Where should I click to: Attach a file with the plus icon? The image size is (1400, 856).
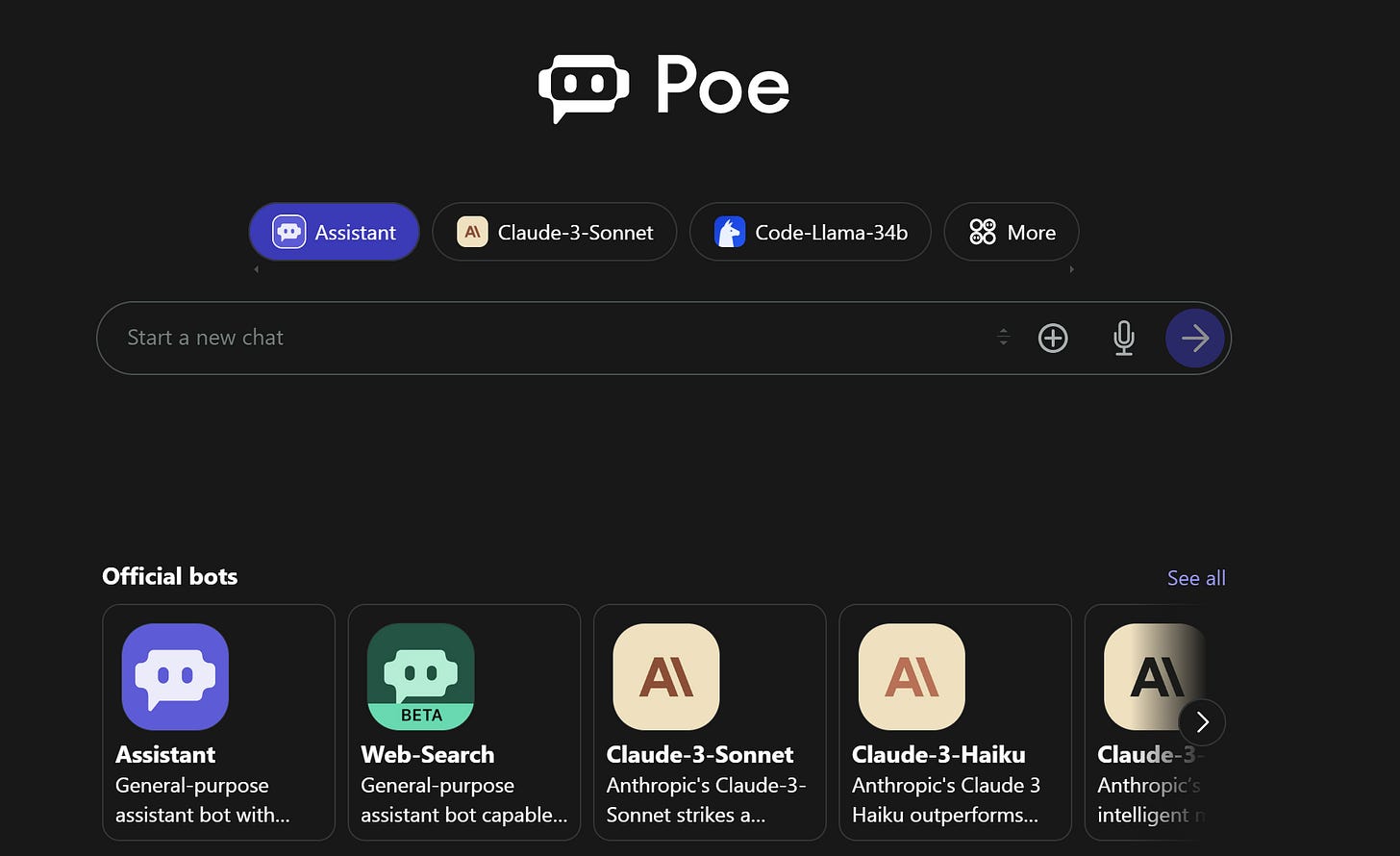pyautogui.click(x=1053, y=338)
